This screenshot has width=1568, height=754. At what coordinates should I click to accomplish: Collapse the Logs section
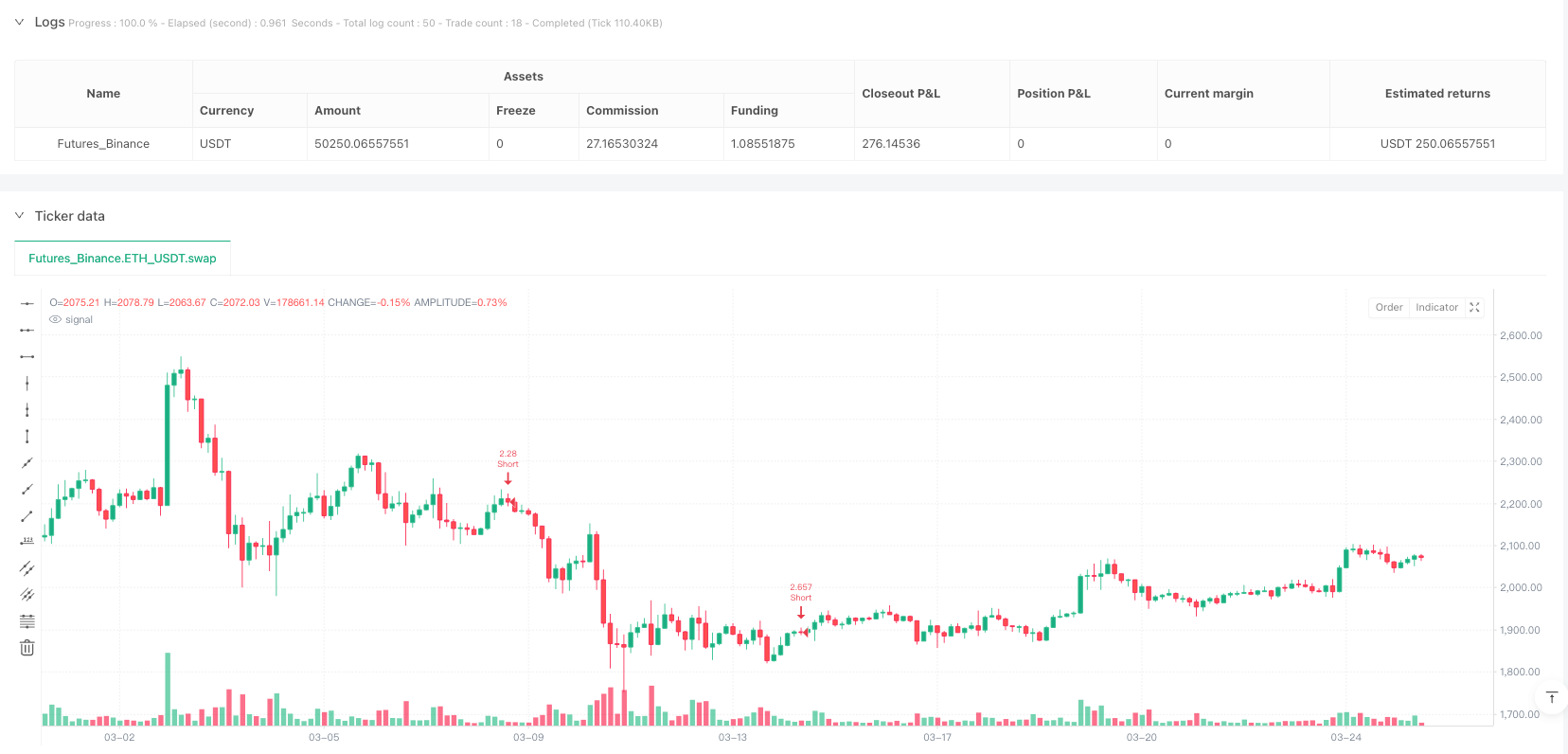pos(18,21)
